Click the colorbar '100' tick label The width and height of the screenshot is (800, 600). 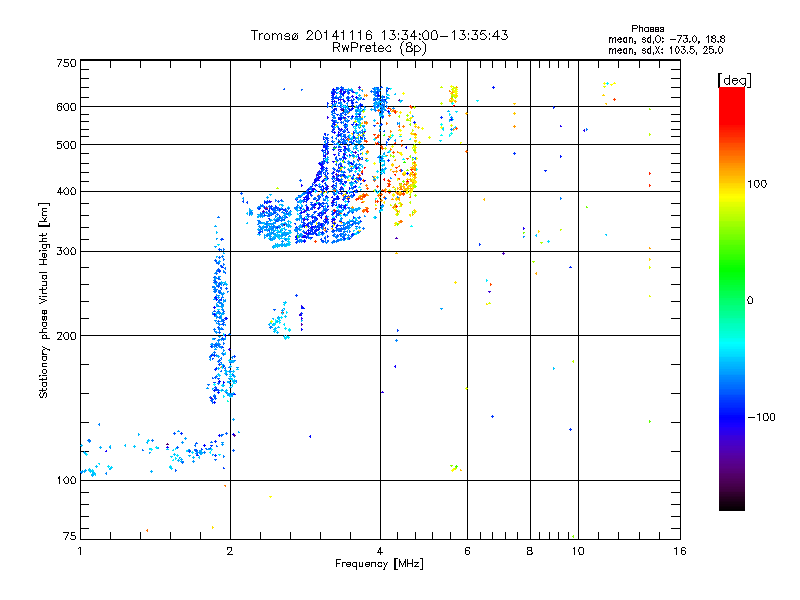click(x=757, y=184)
